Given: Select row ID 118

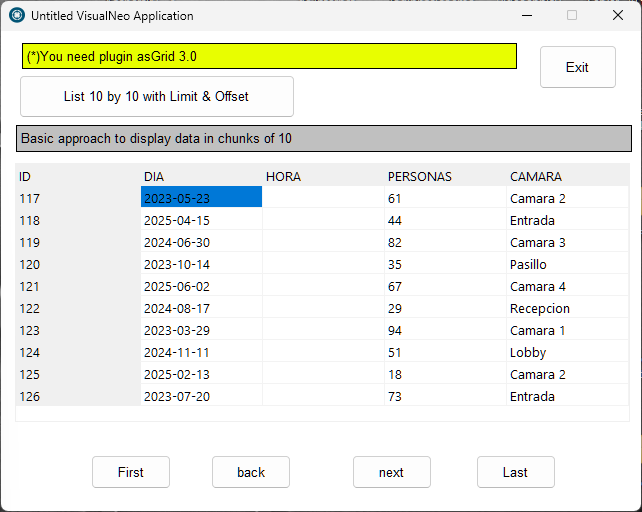Looking at the screenshot, I should pyautogui.click(x=78, y=220).
